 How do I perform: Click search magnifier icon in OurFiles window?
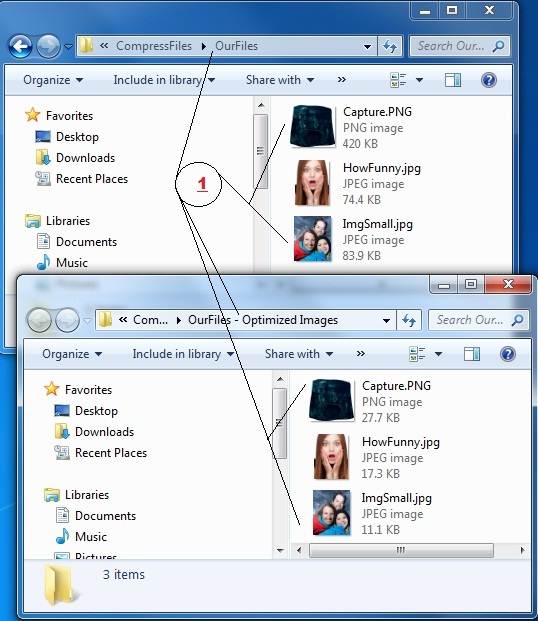498,46
